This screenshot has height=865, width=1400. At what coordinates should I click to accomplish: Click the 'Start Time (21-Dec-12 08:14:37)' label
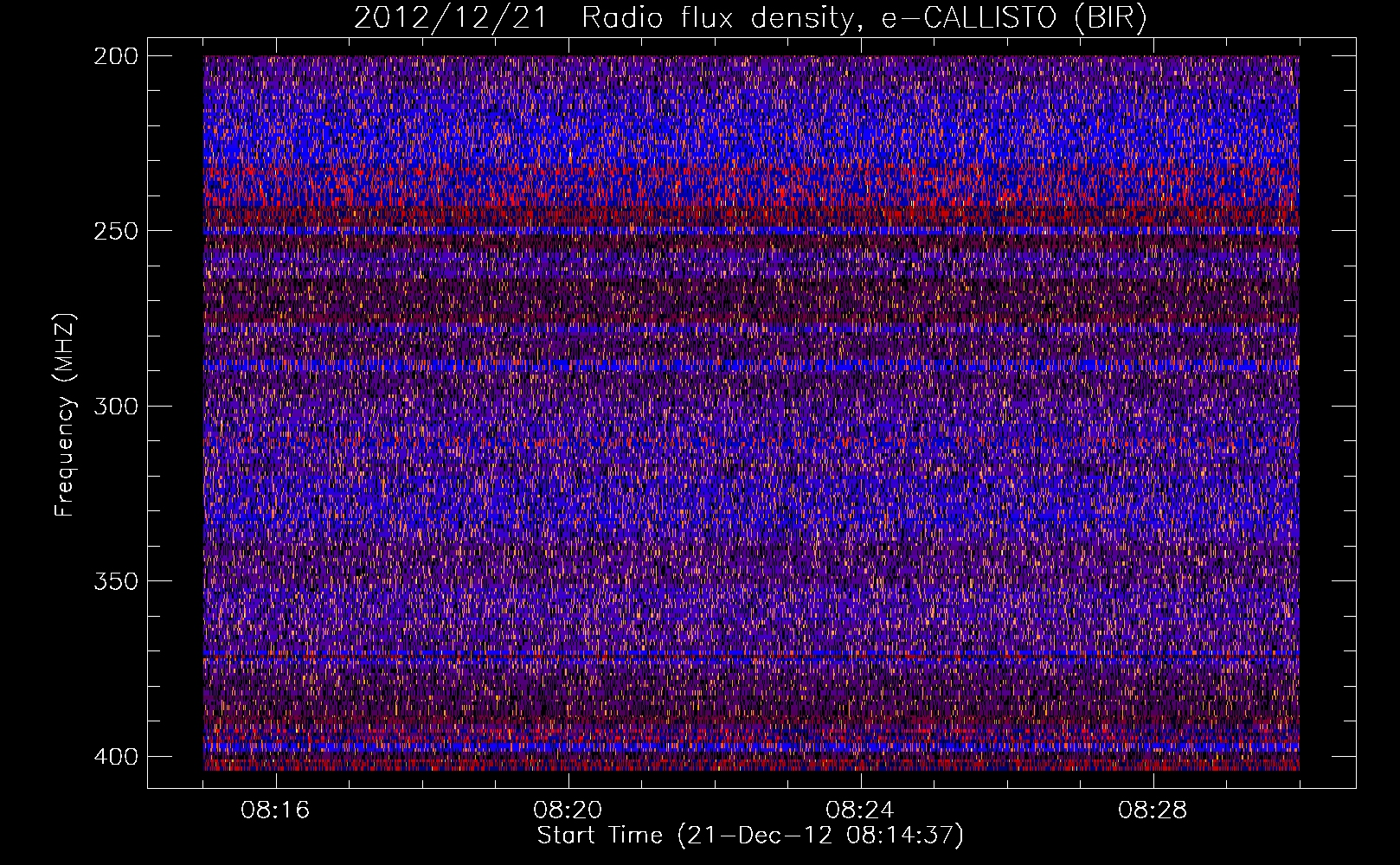(750, 836)
